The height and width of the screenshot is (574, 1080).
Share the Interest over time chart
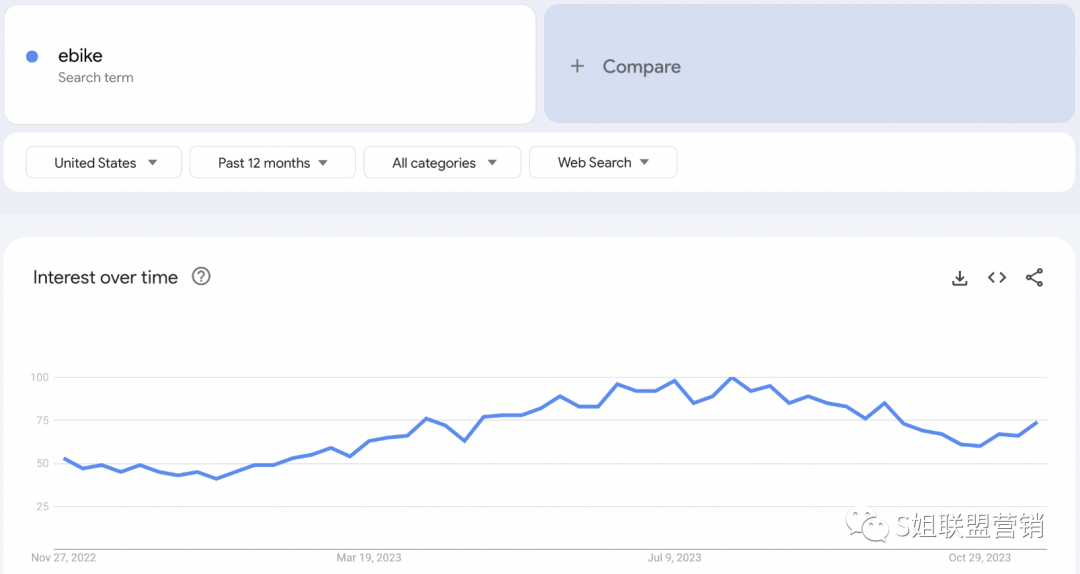tap(1034, 278)
